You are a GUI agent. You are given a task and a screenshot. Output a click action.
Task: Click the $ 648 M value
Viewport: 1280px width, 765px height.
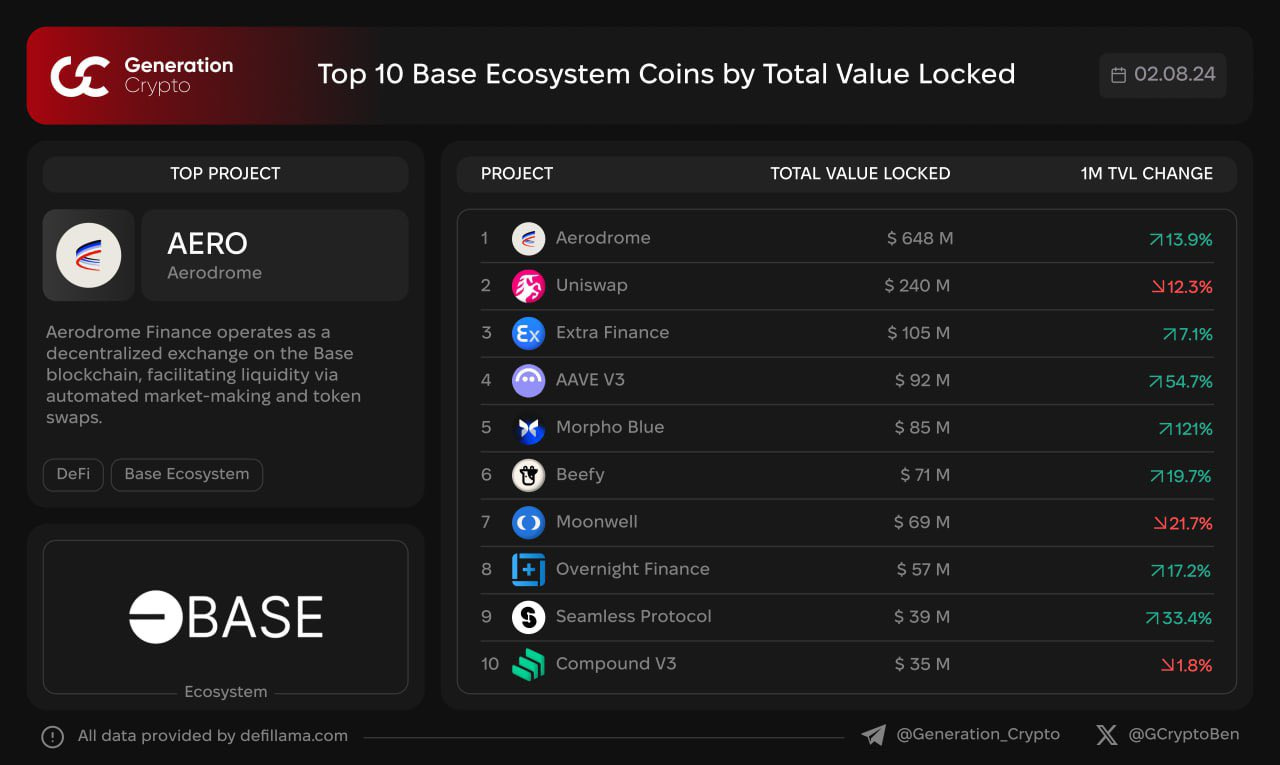[920, 238]
